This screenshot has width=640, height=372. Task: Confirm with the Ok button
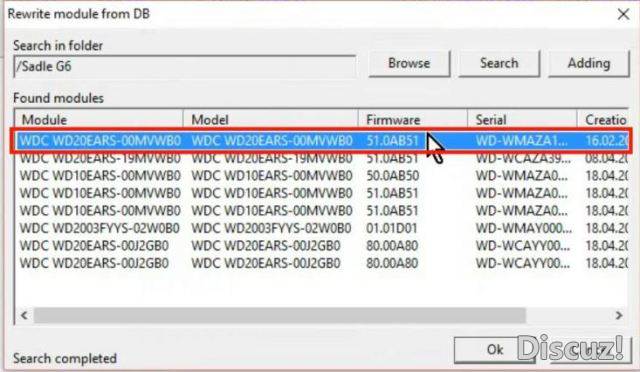pyautogui.click(x=495, y=350)
